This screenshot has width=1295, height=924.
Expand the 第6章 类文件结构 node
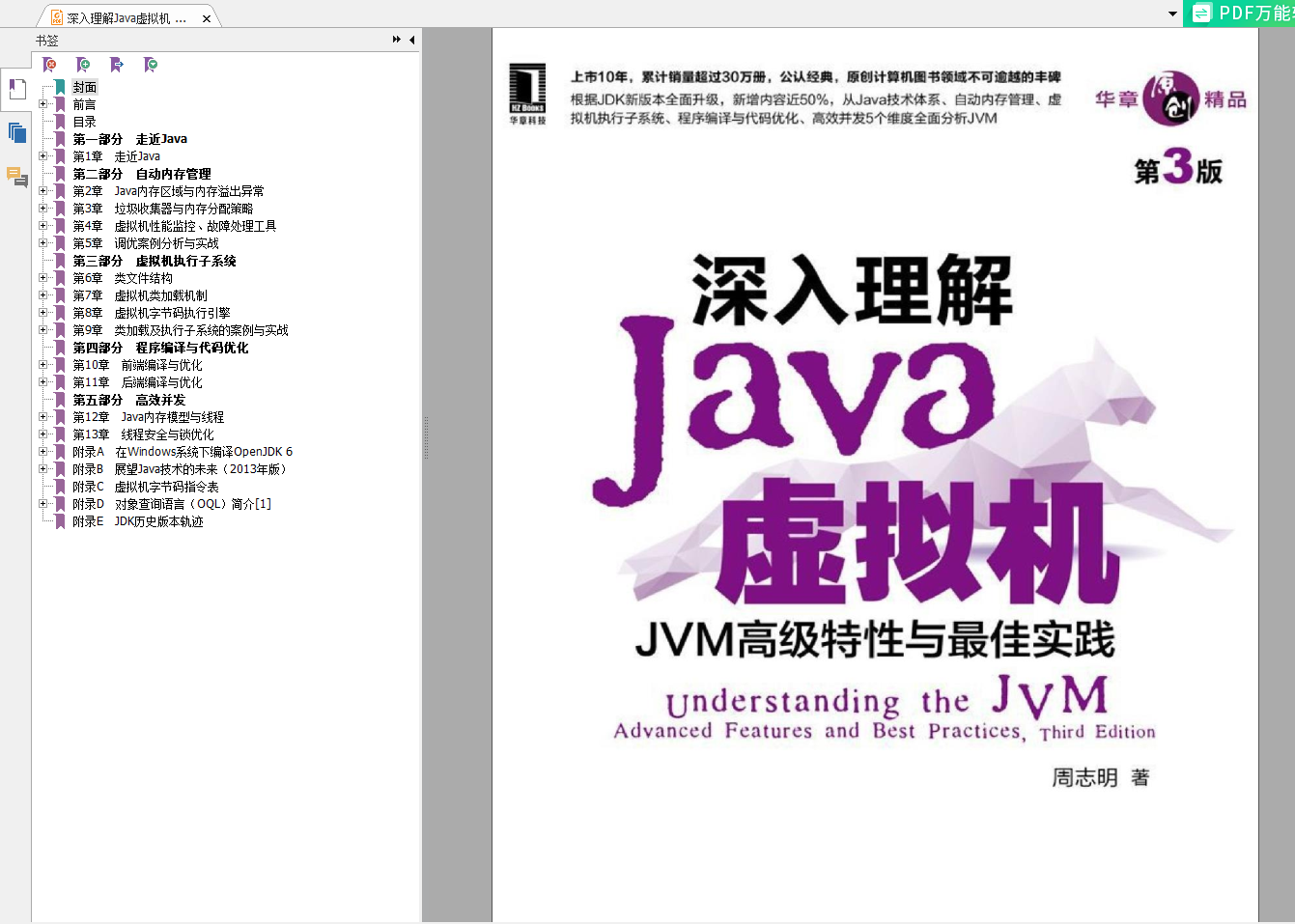coord(42,278)
